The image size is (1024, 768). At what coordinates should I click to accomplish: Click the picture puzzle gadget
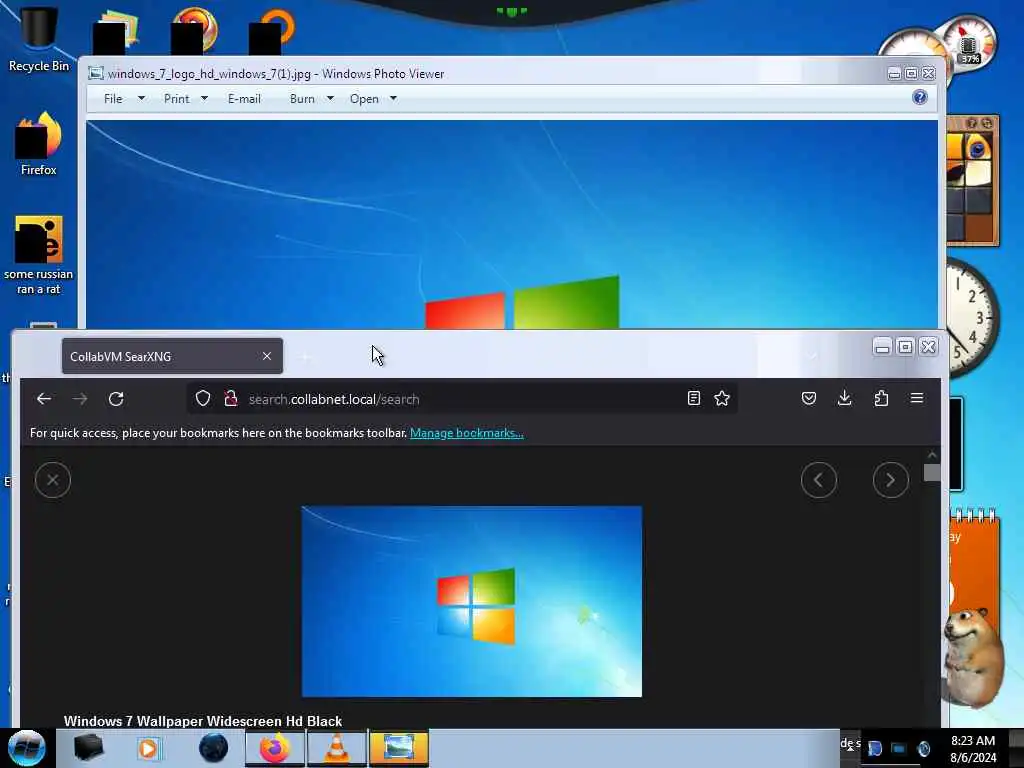pyautogui.click(x=972, y=182)
